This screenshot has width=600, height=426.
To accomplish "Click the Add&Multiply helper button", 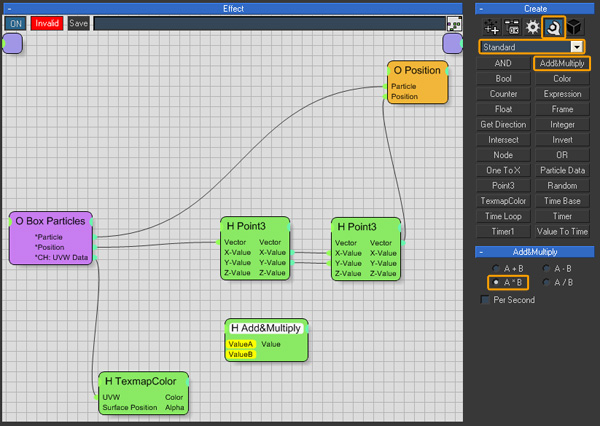I will (562, 63).
